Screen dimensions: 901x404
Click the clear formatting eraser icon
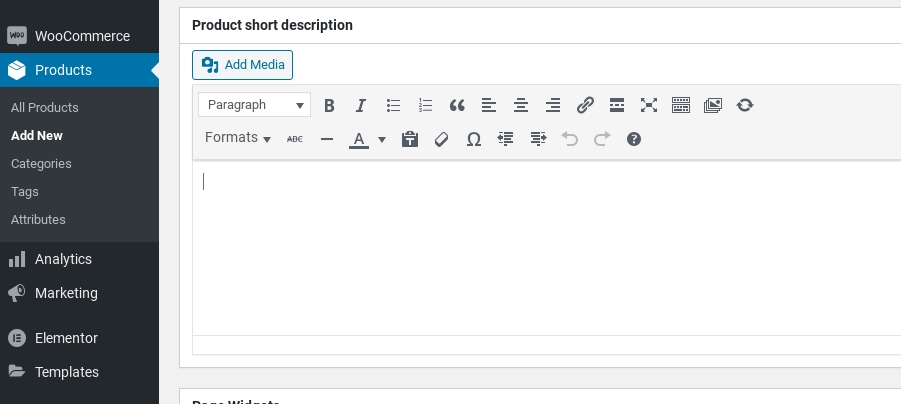(x=442, y=139)
